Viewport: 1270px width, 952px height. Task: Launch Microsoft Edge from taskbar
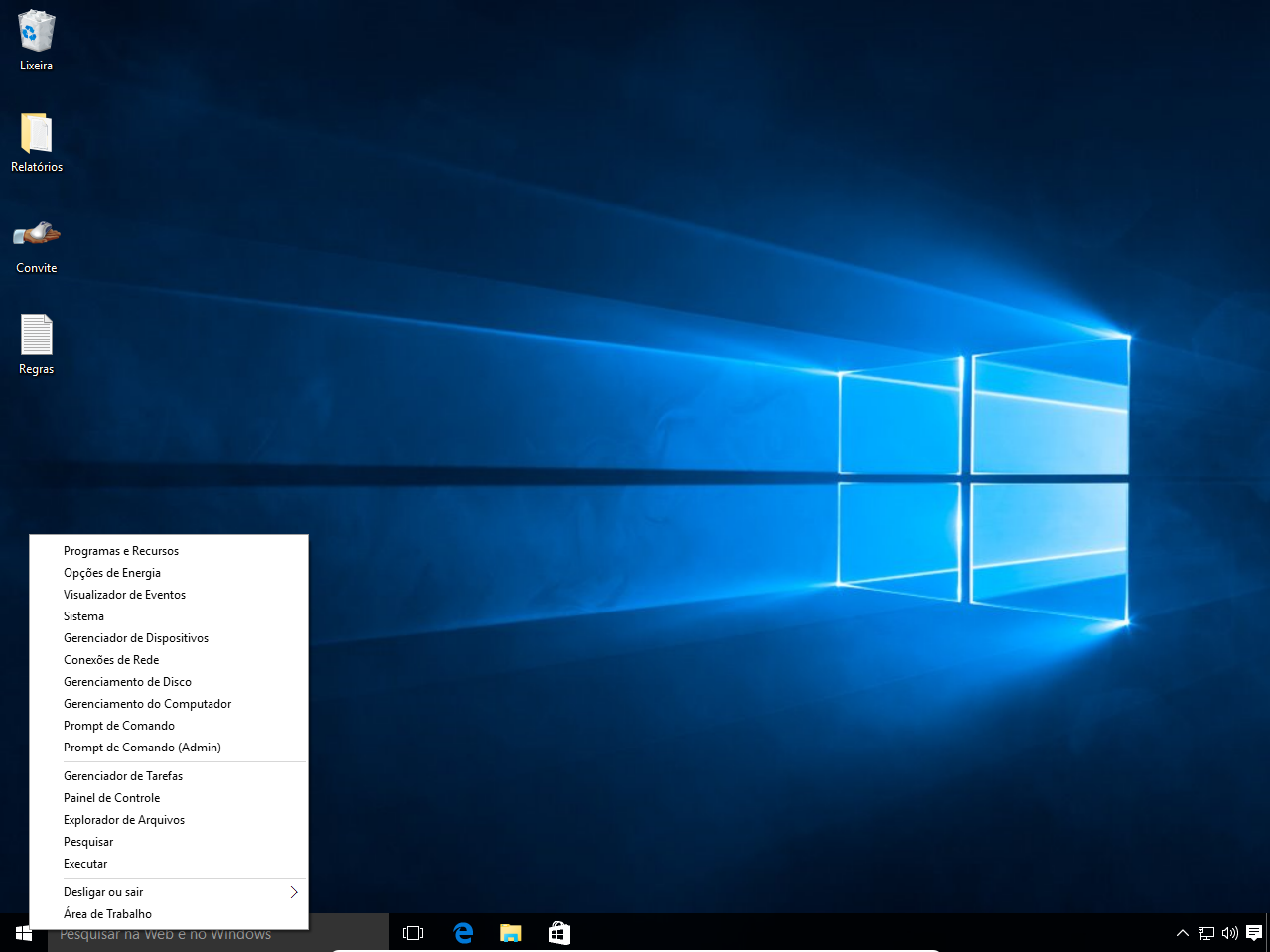click(x=463, y=933)
